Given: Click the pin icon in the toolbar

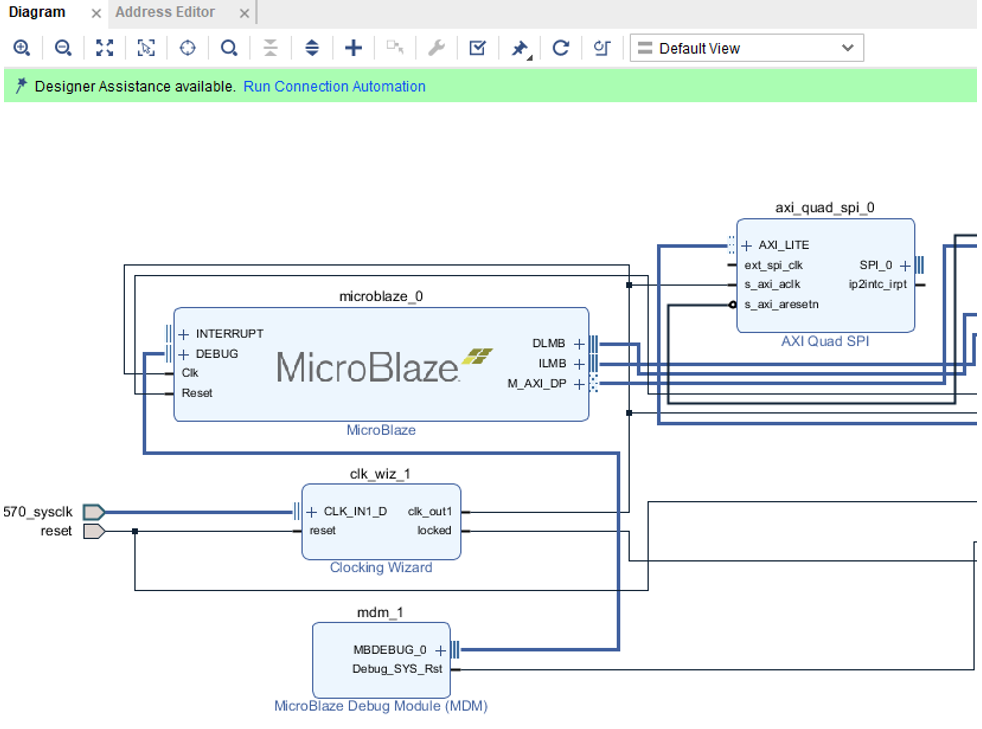Looking at the screenshot, I should pos(519,48).
